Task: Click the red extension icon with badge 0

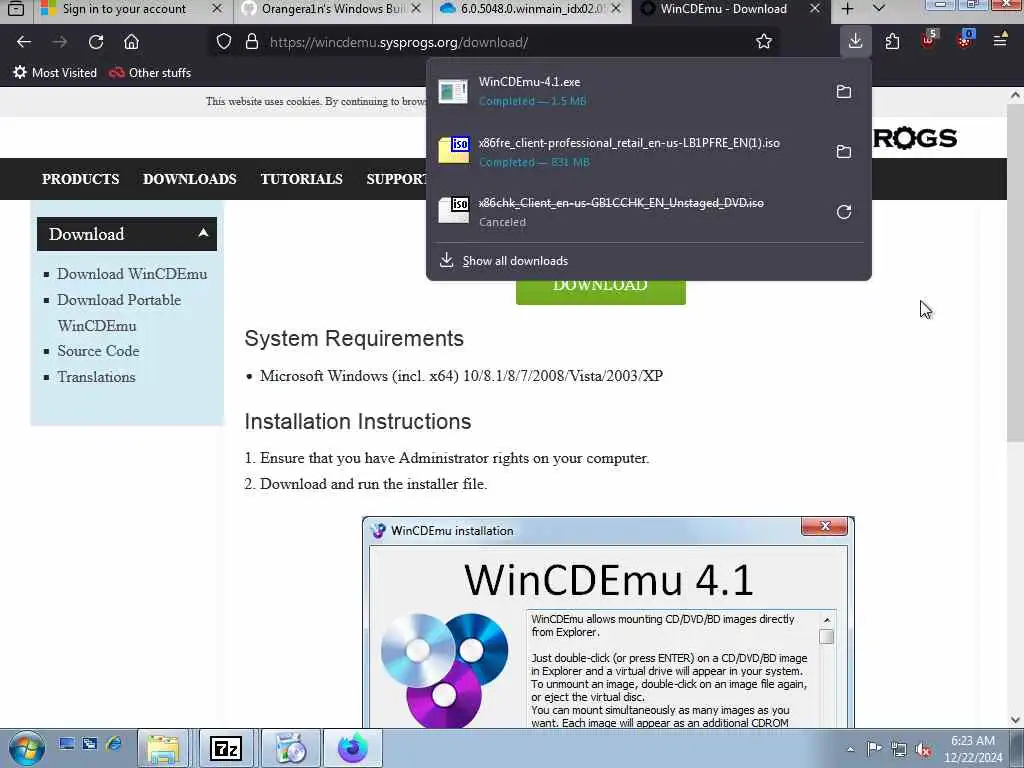Action: 965,40
